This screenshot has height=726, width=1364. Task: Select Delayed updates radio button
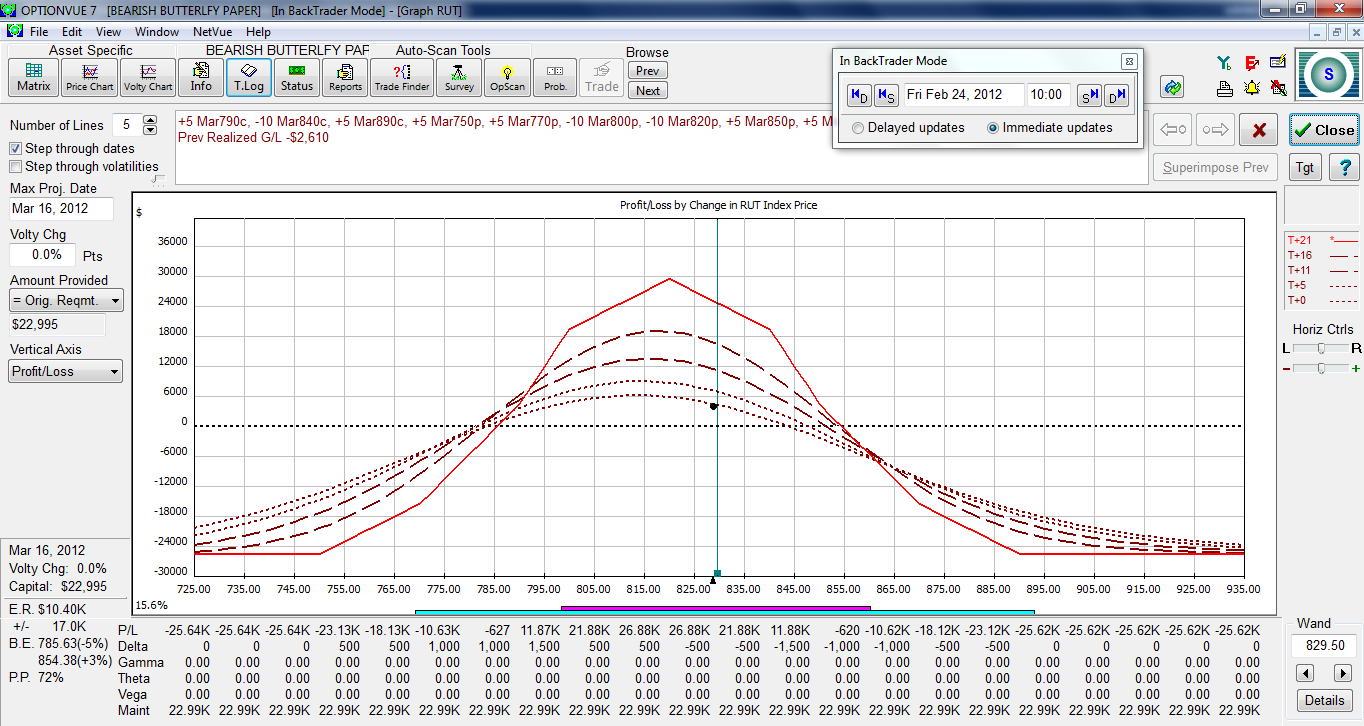click(x=857, y=128)
